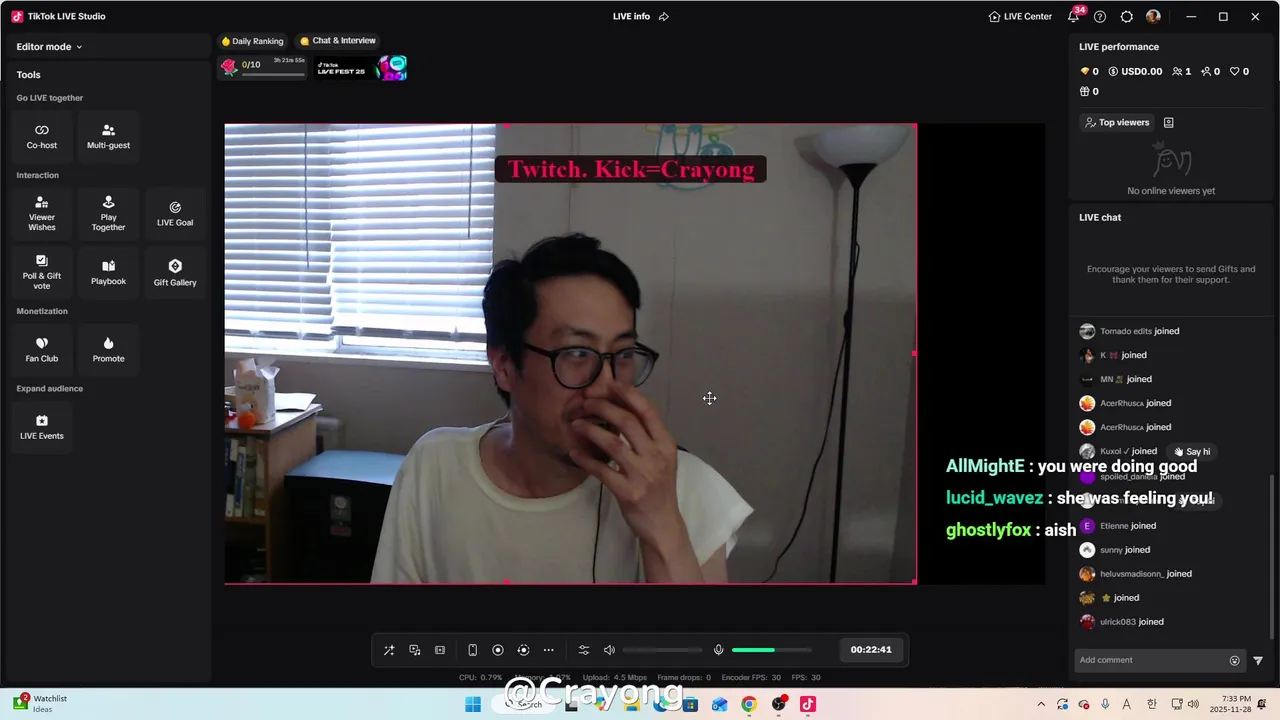Open the viewer list icon beside Top viewers
The image size is (1280, 720).
click(1168, 123)
